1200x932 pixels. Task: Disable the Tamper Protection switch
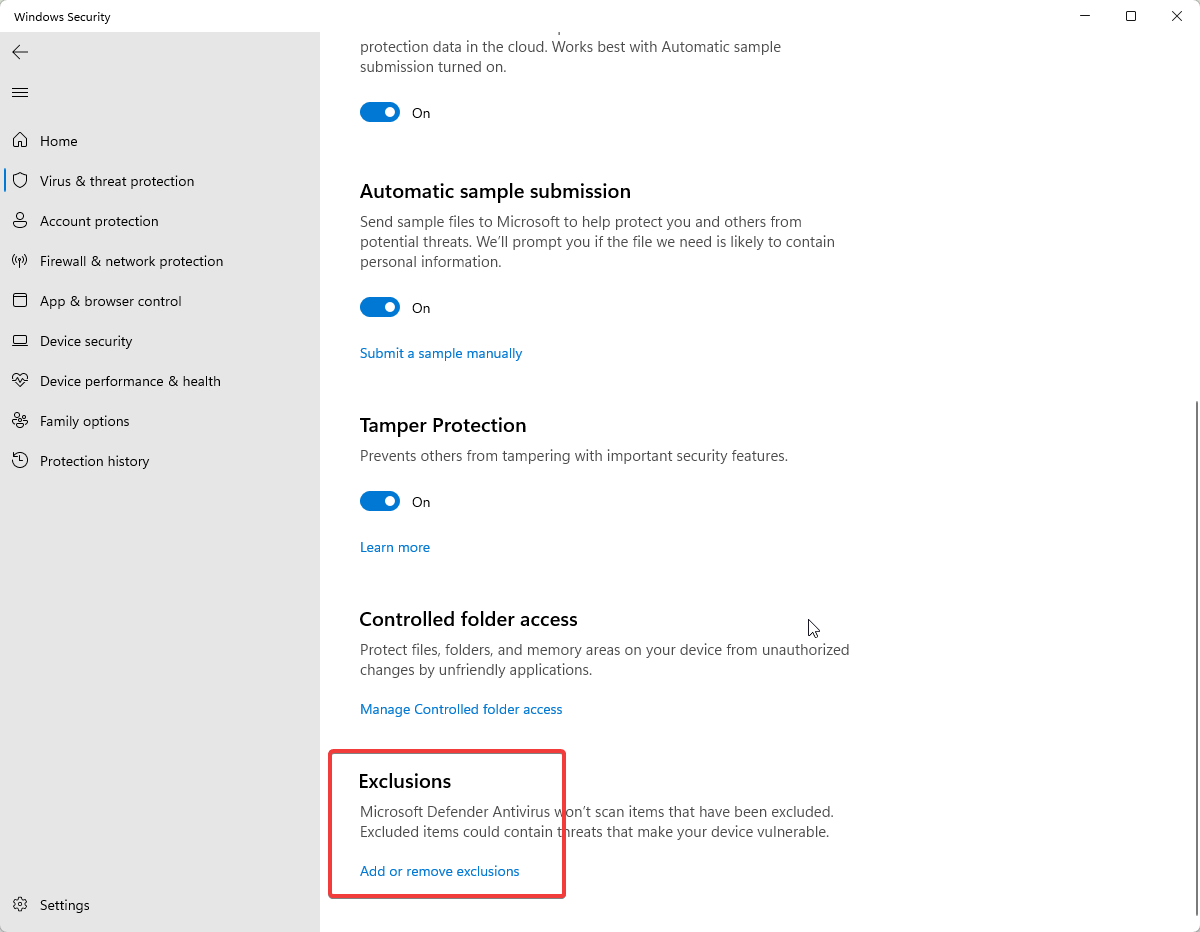pyautogui.click(x=380, y=501)
